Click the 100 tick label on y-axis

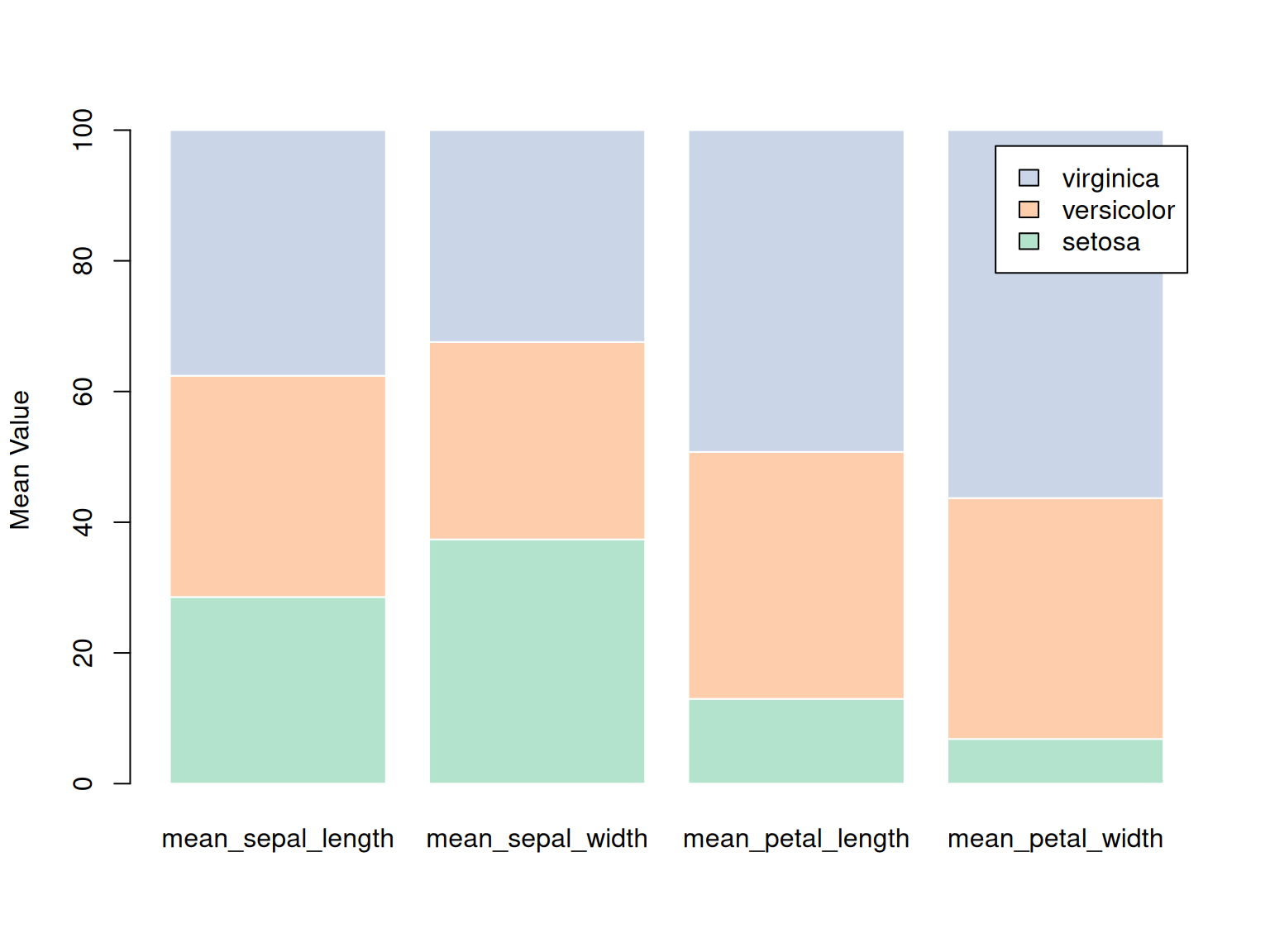[x=84, y=130]
